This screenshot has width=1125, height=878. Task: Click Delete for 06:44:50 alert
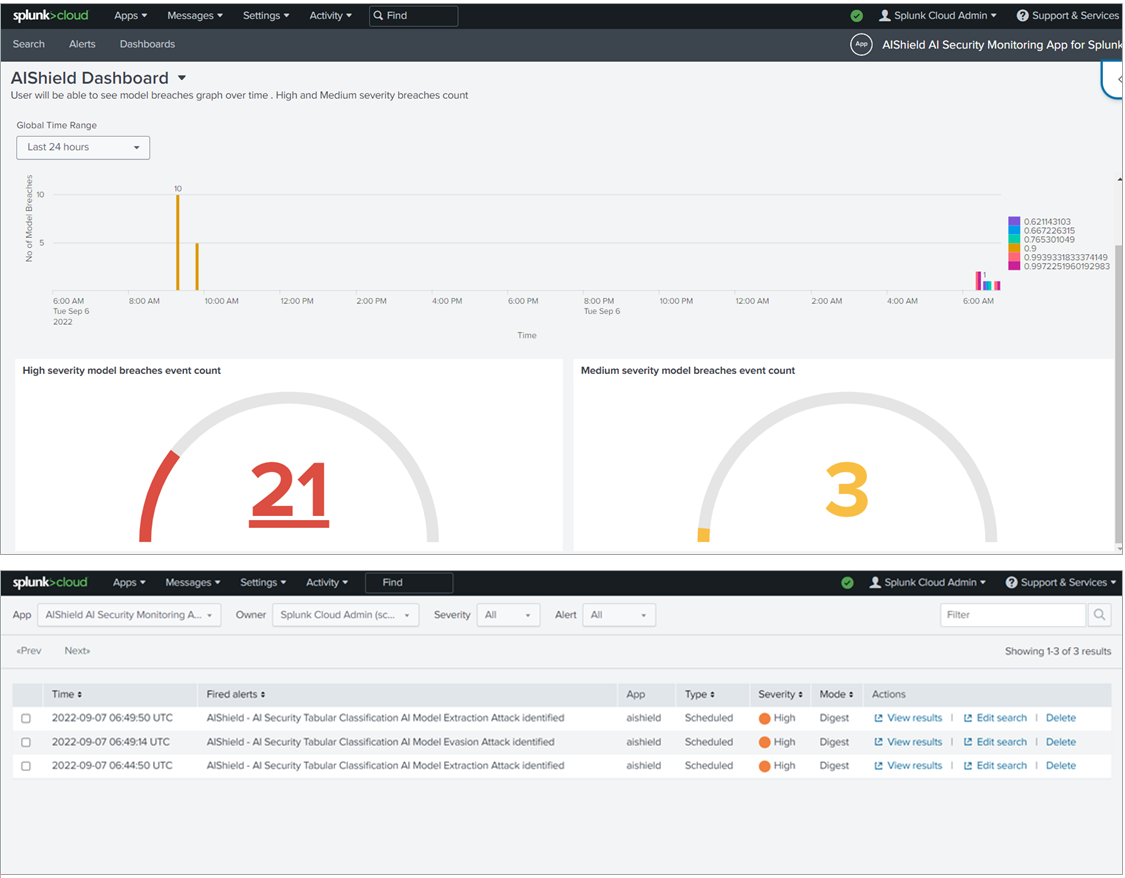point(1060,766)
